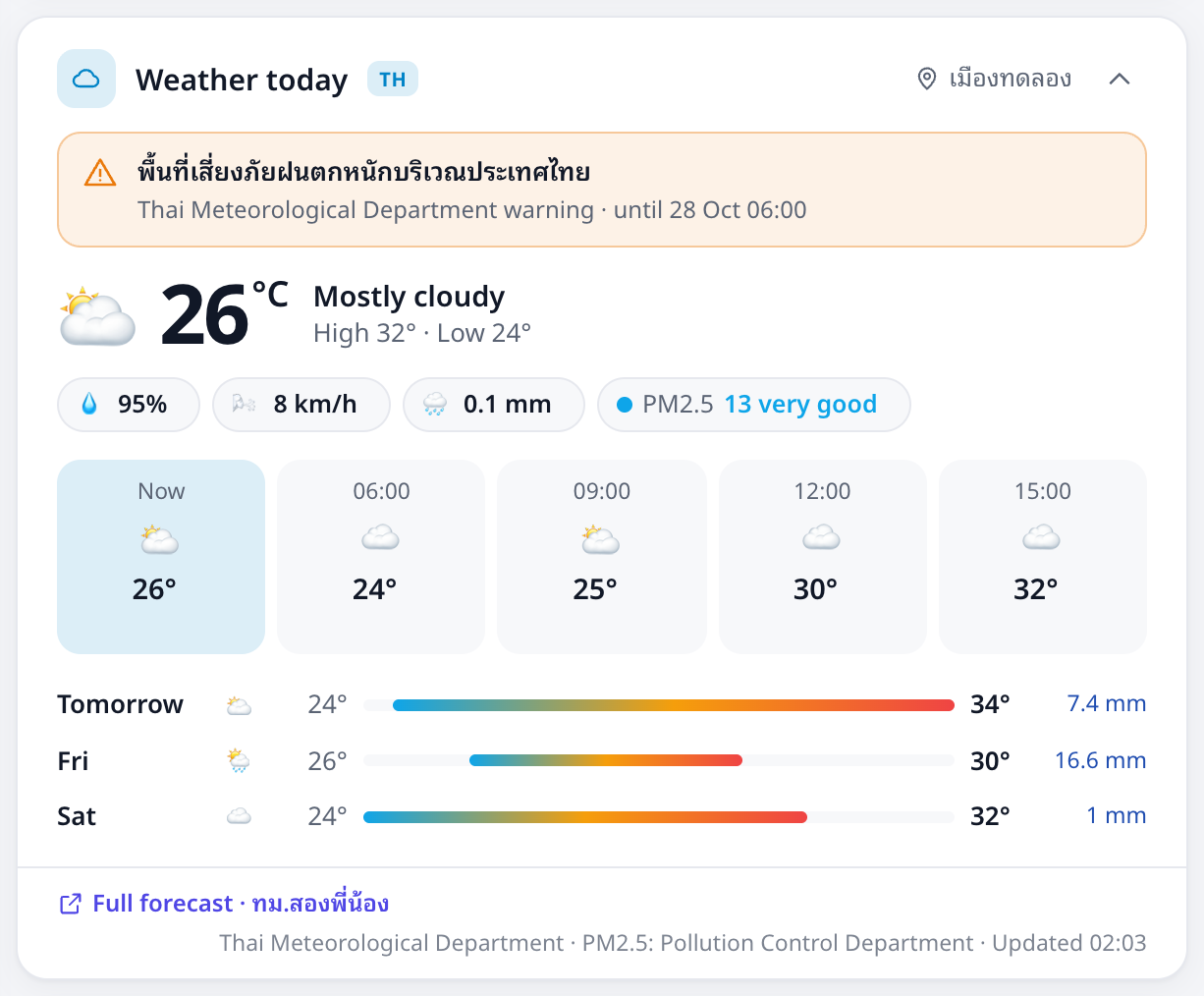Screen dimensions: 1204x996
Task: Click Tomorrow's partly cloudy icon
Action: point(239,705)
